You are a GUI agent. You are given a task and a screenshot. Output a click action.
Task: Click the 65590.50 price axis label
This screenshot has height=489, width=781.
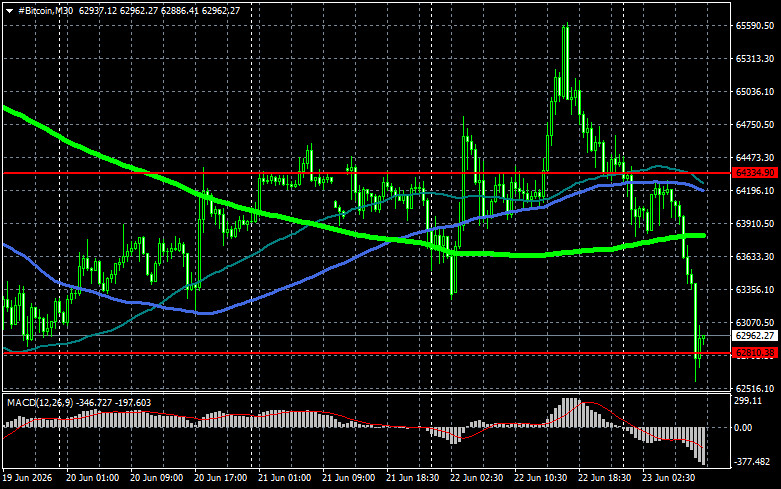pyautogui.click(x=755, y=26)
